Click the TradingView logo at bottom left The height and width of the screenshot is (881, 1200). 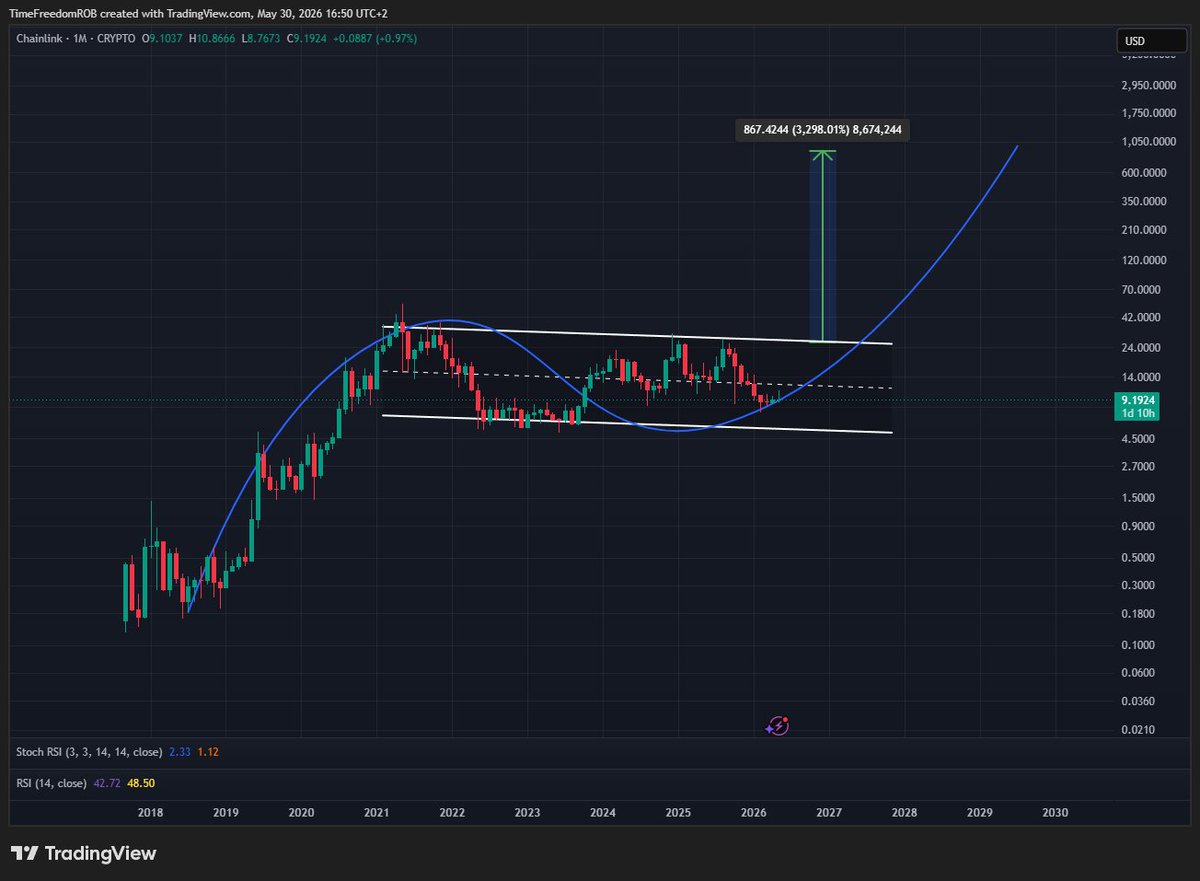click(85, 854)
